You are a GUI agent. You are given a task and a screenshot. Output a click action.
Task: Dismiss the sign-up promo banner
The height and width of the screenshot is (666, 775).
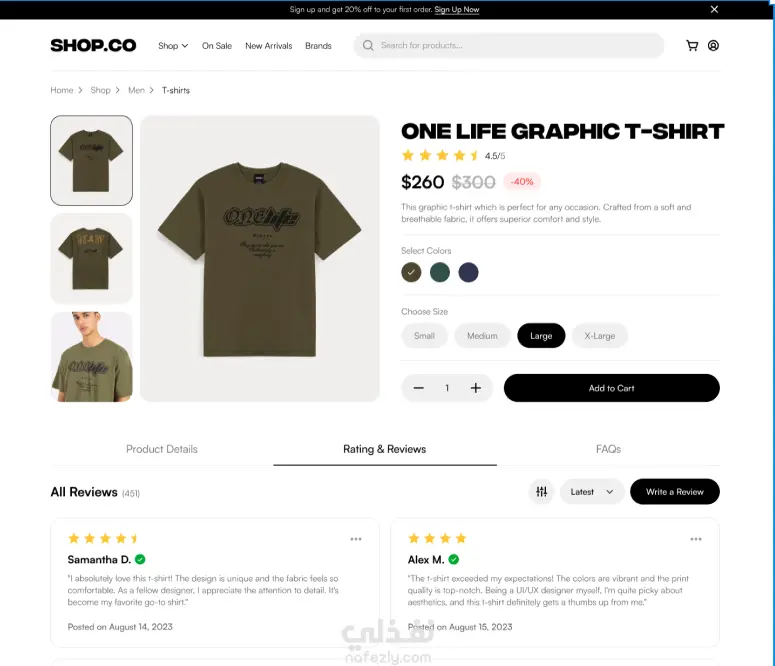(714, 9)
